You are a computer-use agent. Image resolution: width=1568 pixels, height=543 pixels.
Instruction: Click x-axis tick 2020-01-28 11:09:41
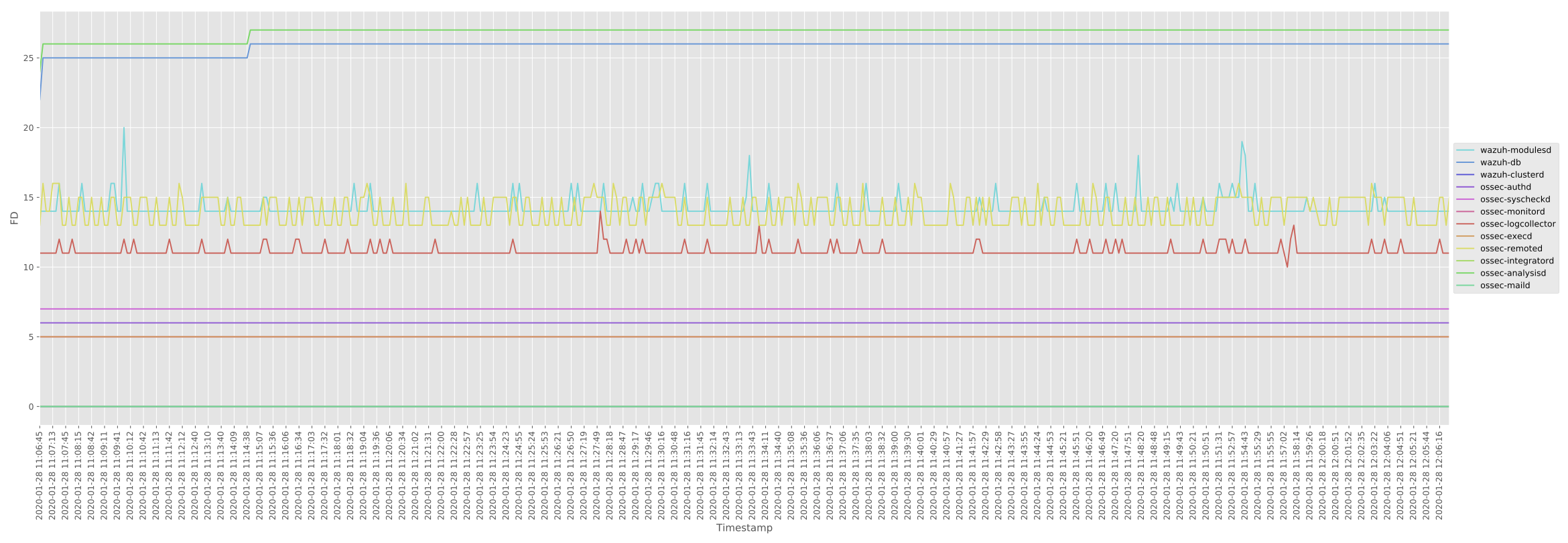pyautogui.click(x=117, y=474)
